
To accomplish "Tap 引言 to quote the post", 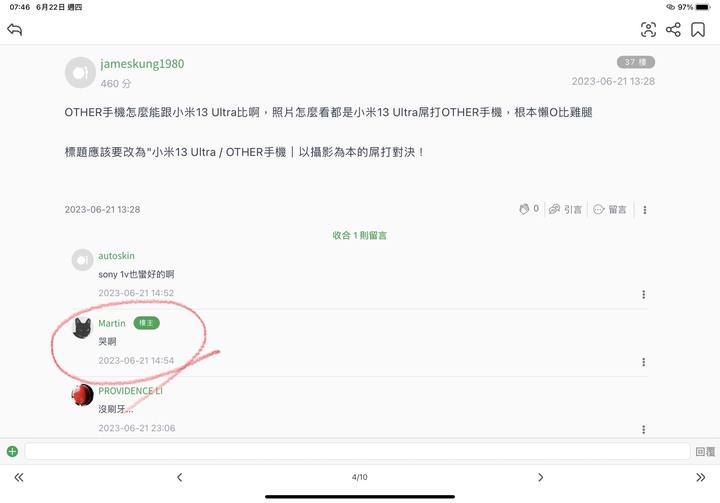I will 565,209.
